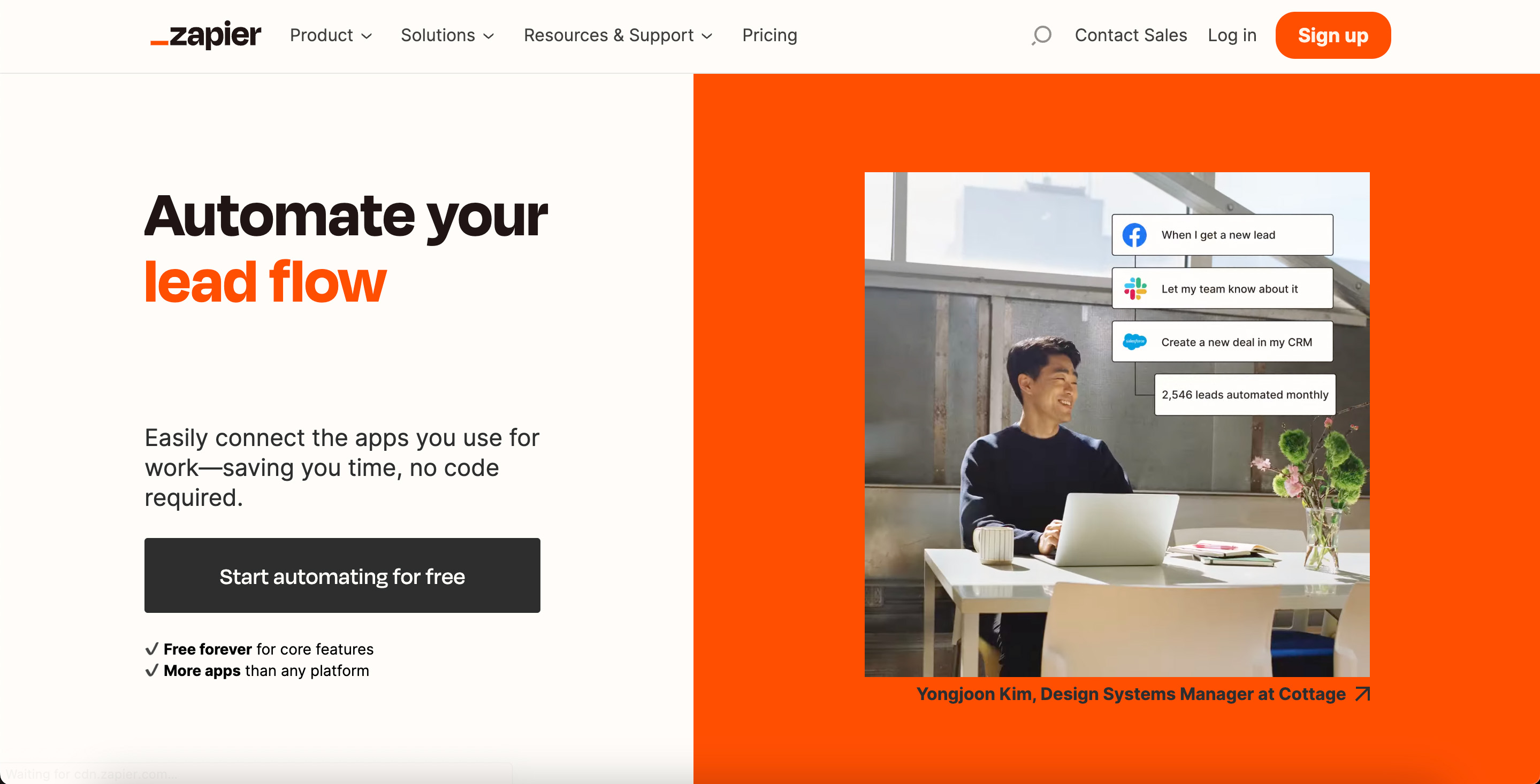Toggle the 2,546 leads automation status

tap(1246, 393)
